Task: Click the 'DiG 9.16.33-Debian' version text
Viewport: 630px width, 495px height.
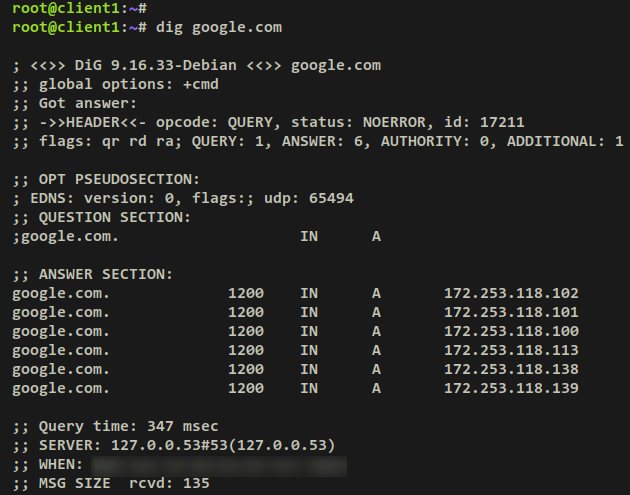Action: [155, 65]
